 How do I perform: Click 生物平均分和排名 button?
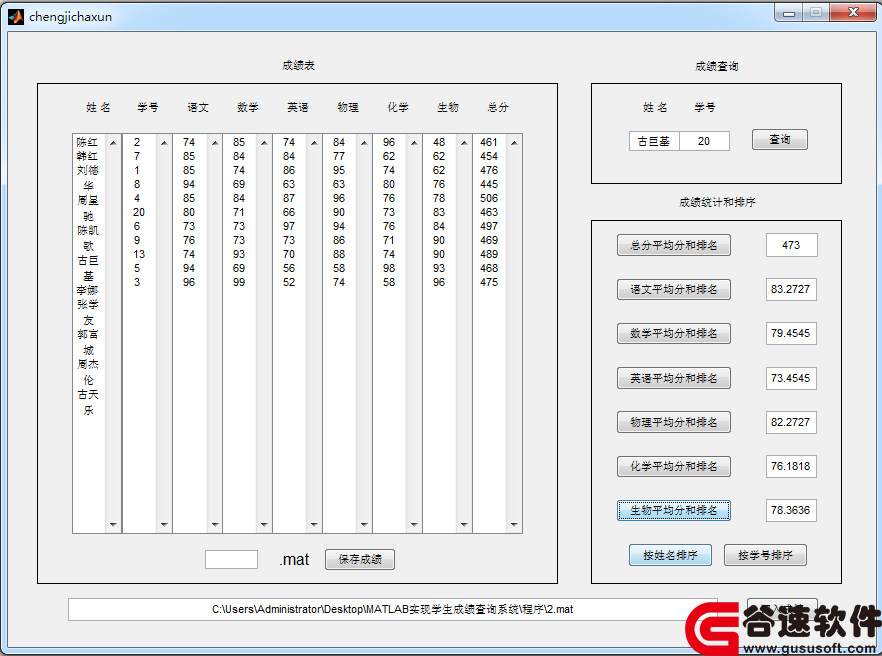pyautogui.click(x=674, y=510)
